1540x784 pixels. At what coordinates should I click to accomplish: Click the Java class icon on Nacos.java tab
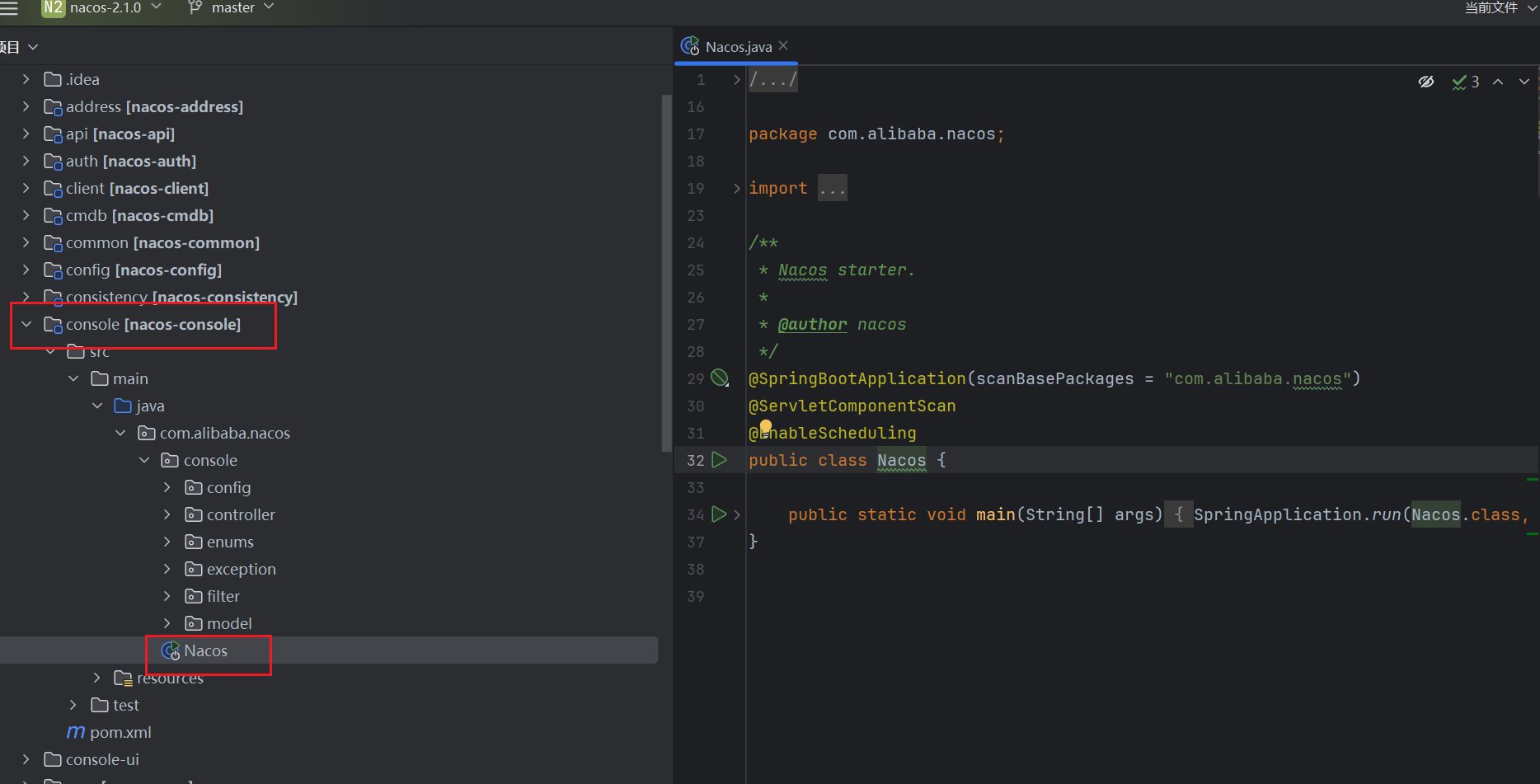(690, 46)
